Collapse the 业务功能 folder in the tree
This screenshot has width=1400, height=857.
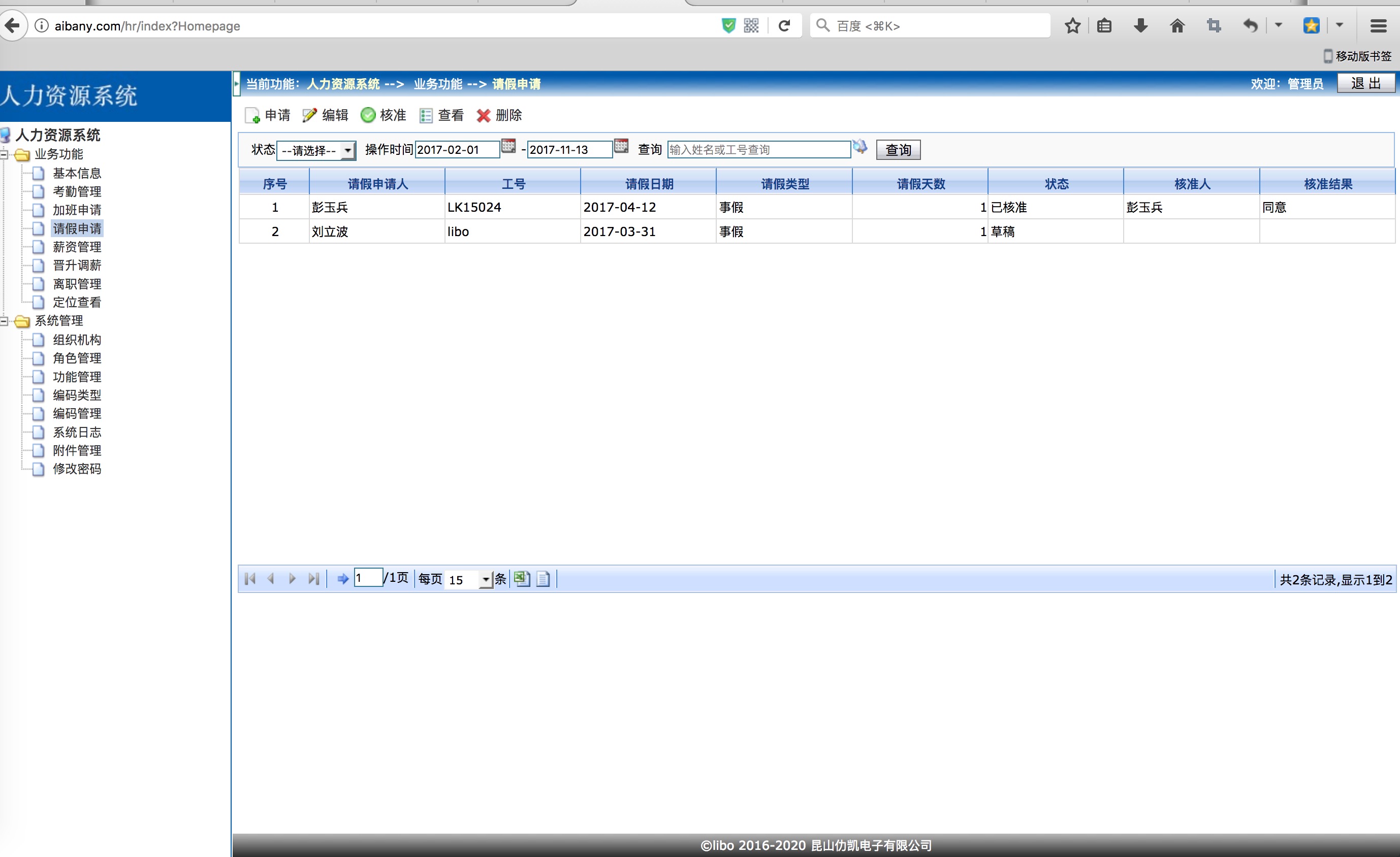4,154
